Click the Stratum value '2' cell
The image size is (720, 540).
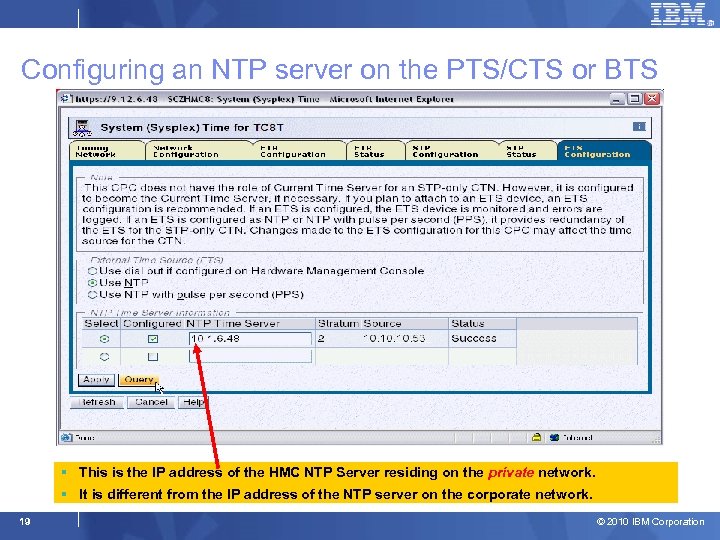click(x=321, y=339)
